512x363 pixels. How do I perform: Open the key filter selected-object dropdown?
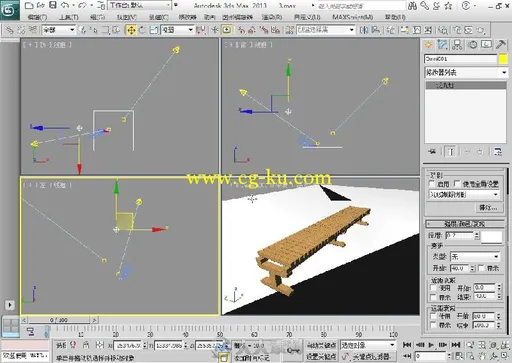tap(368, 345)
